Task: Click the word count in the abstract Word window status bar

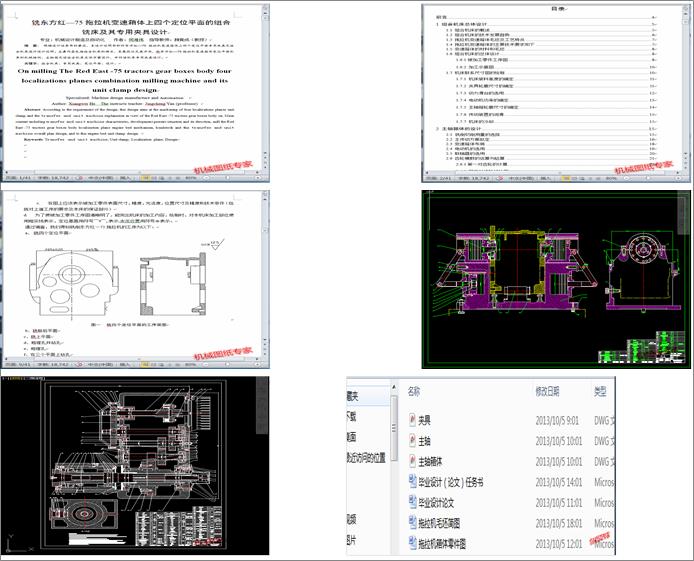Action: tap(53, 178)
